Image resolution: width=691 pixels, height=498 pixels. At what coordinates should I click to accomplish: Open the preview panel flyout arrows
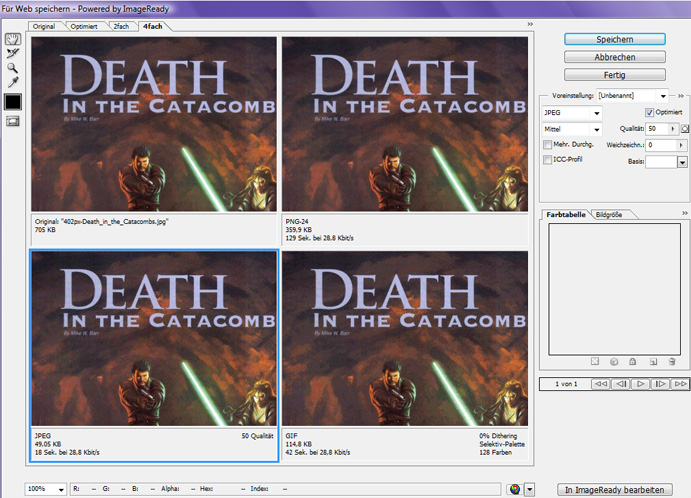(x=530, y=24)
